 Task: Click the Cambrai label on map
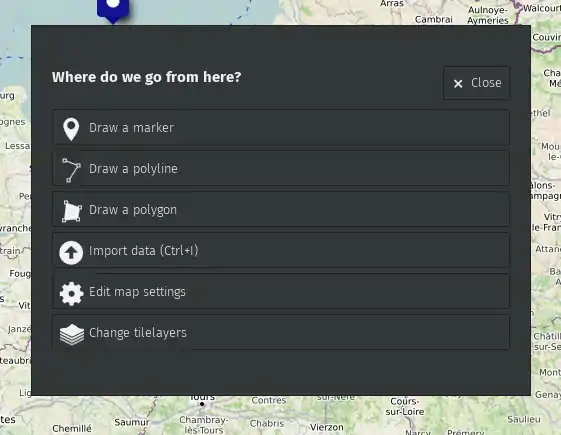434,19
